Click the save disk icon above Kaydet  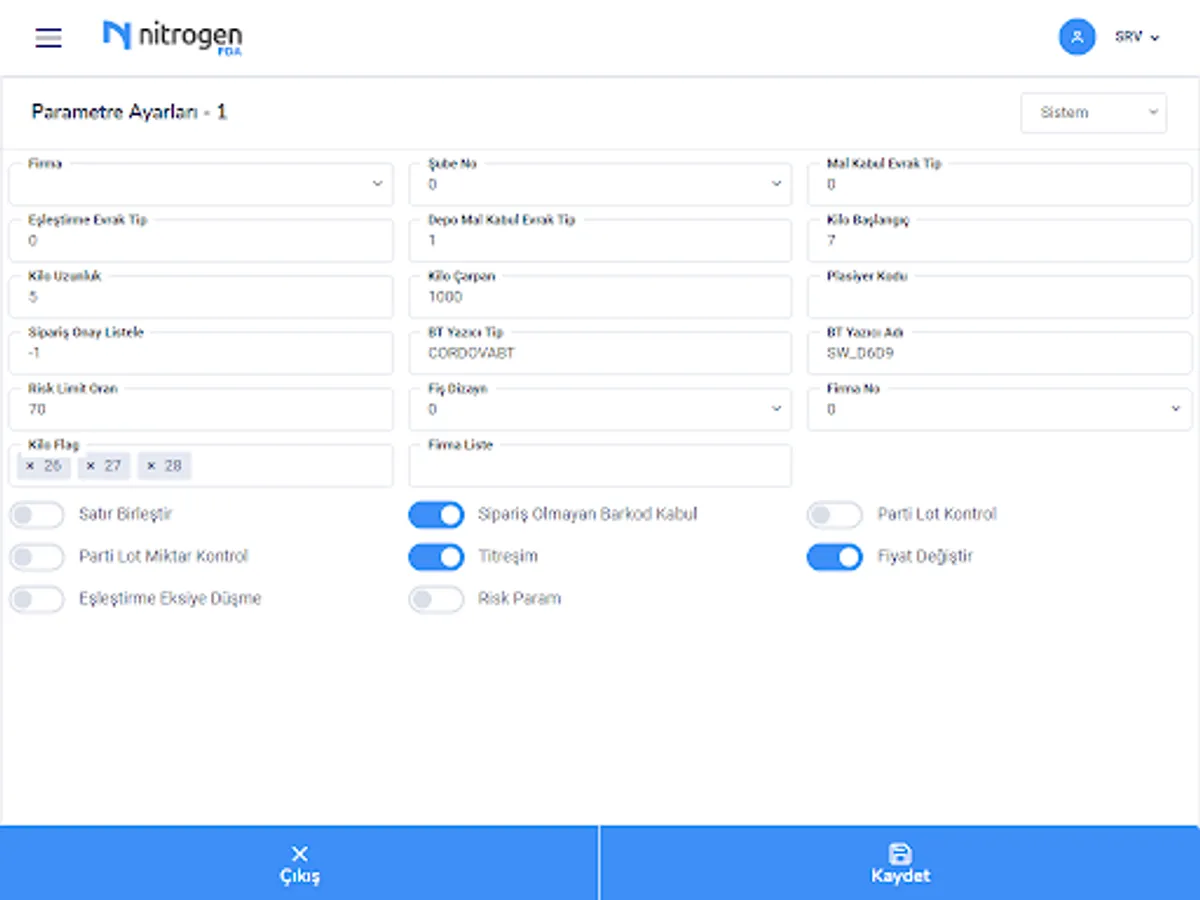[901, 849]
